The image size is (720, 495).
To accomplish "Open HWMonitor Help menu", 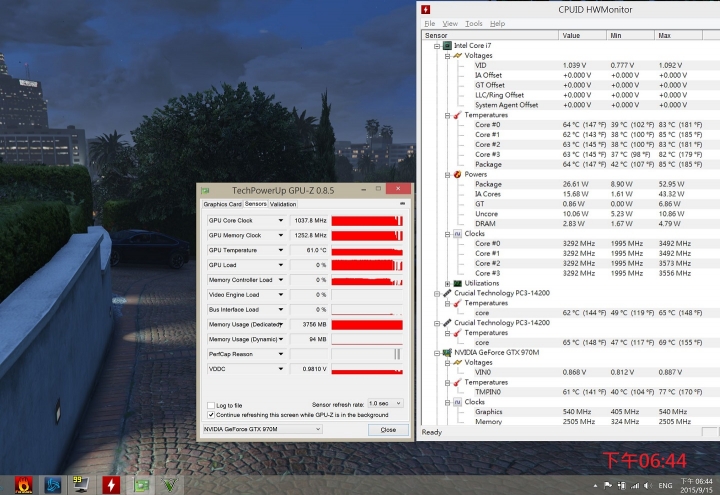I will 497,23.
